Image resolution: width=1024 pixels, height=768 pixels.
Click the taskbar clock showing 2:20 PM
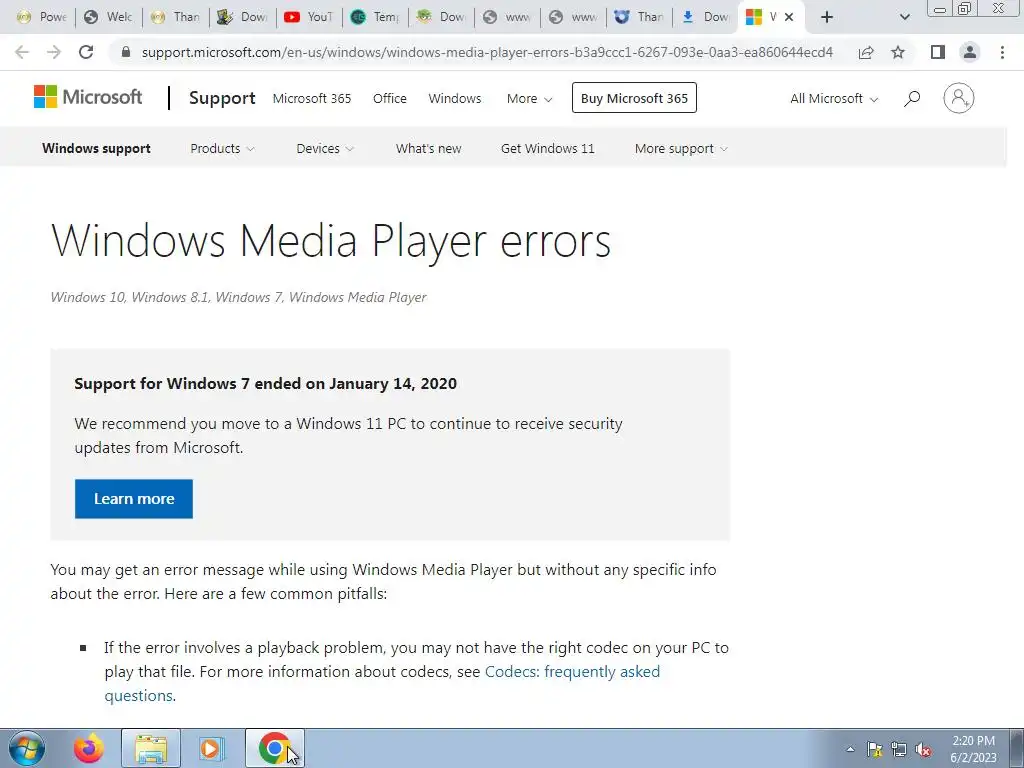973,749
